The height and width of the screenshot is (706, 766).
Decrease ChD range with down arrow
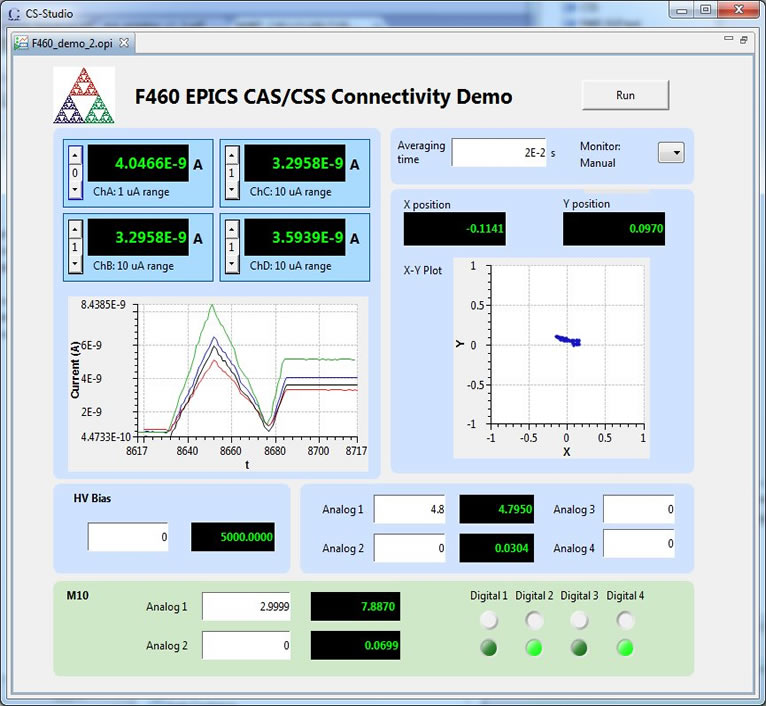point(231,264)
